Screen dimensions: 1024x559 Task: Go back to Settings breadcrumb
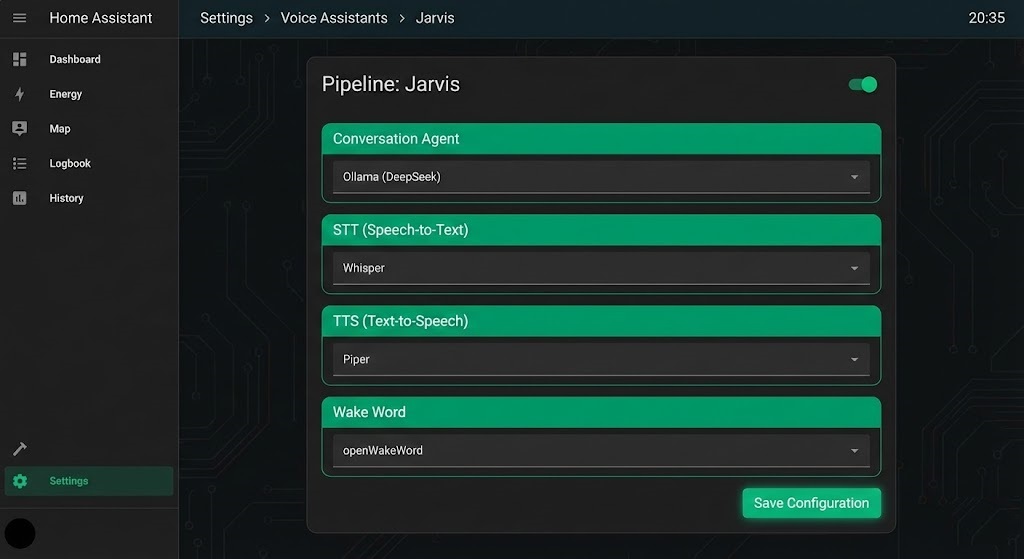(x=226, y=18)
